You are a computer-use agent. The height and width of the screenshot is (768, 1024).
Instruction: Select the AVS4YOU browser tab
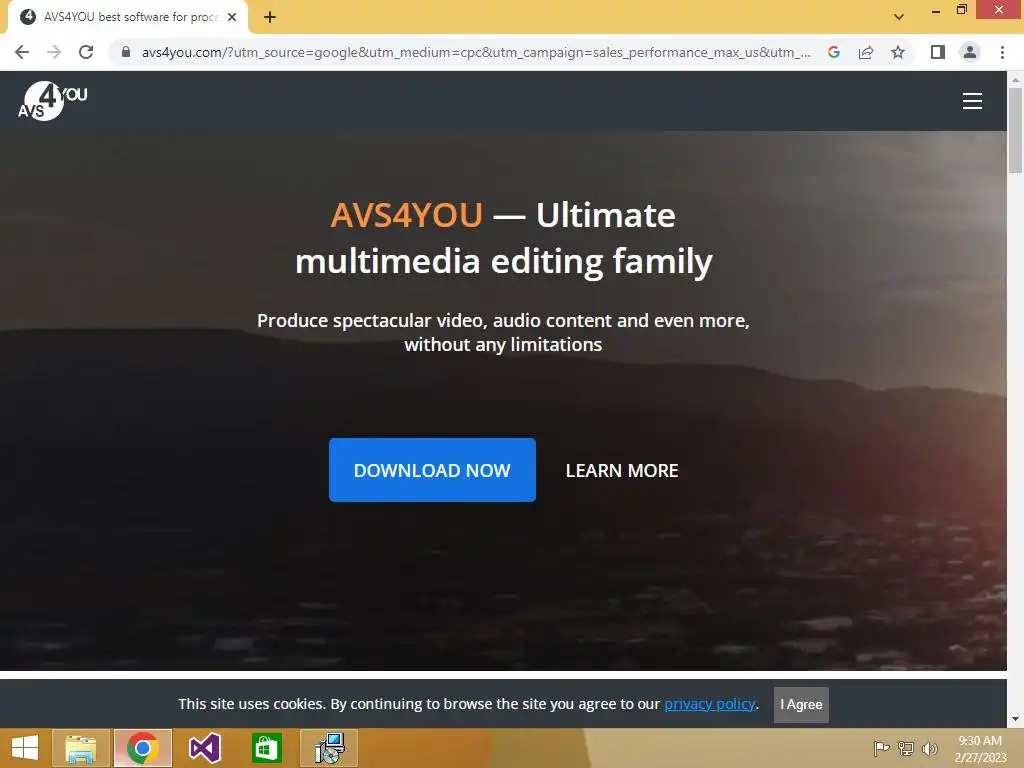coord(128,17)
